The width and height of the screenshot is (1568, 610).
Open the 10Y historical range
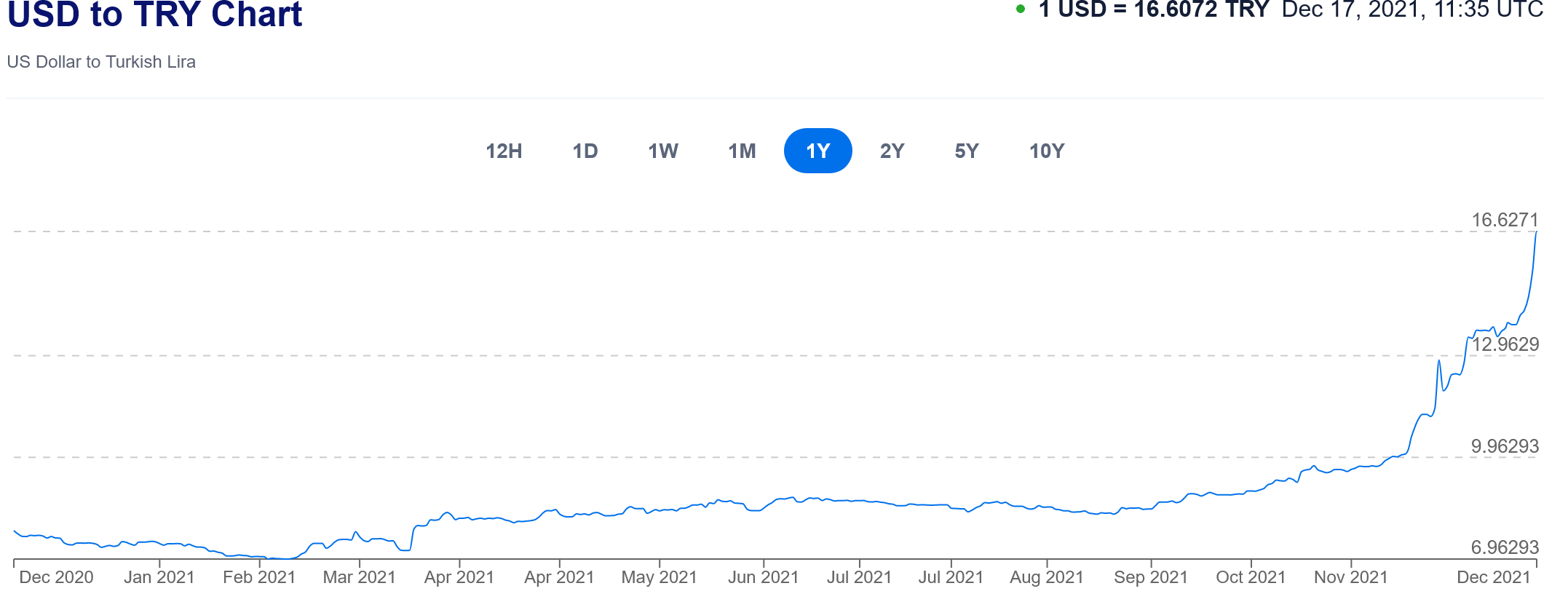[x=1047, y=151]
